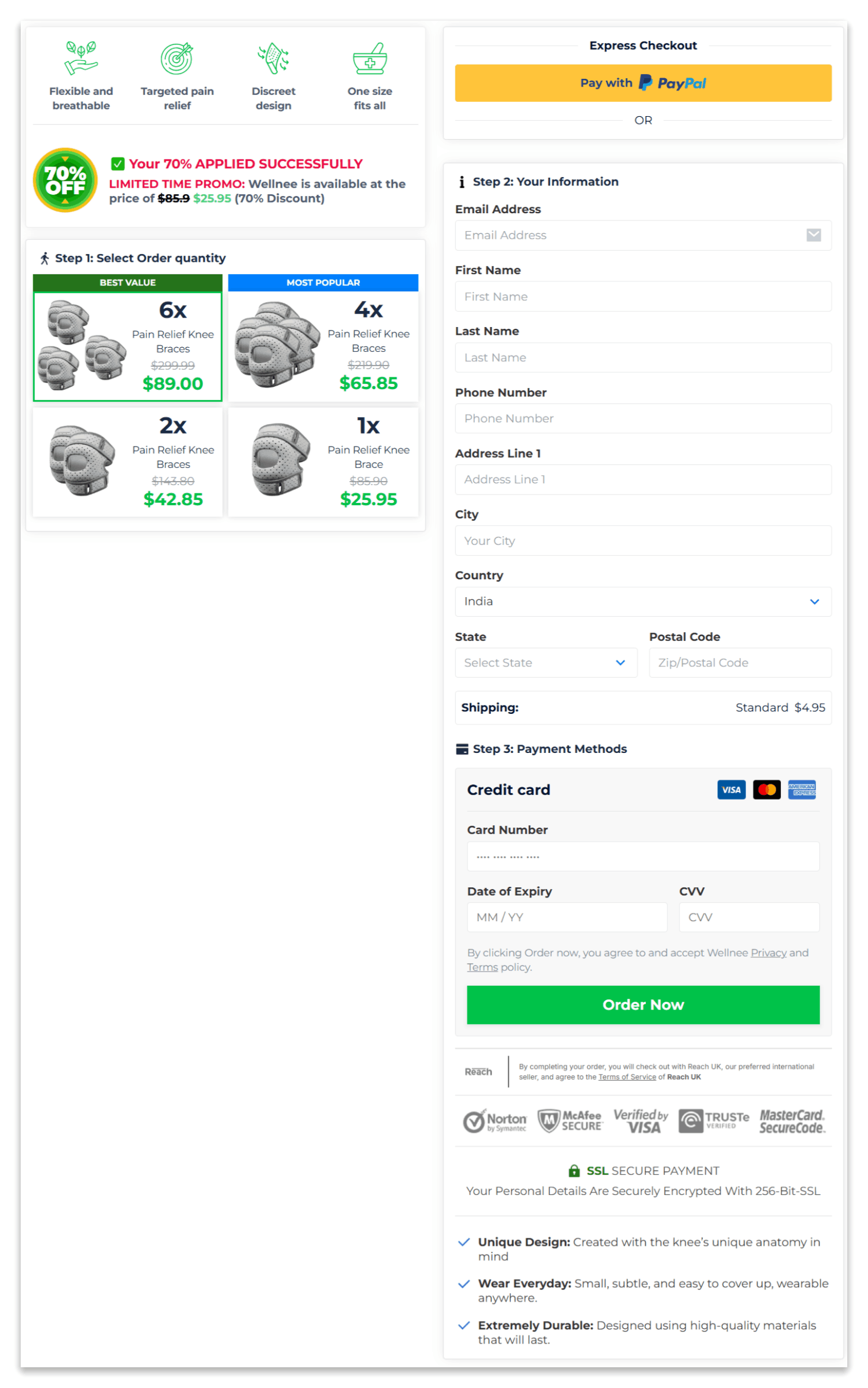Click the Verified by Visa badge

tap(641, 1121)
